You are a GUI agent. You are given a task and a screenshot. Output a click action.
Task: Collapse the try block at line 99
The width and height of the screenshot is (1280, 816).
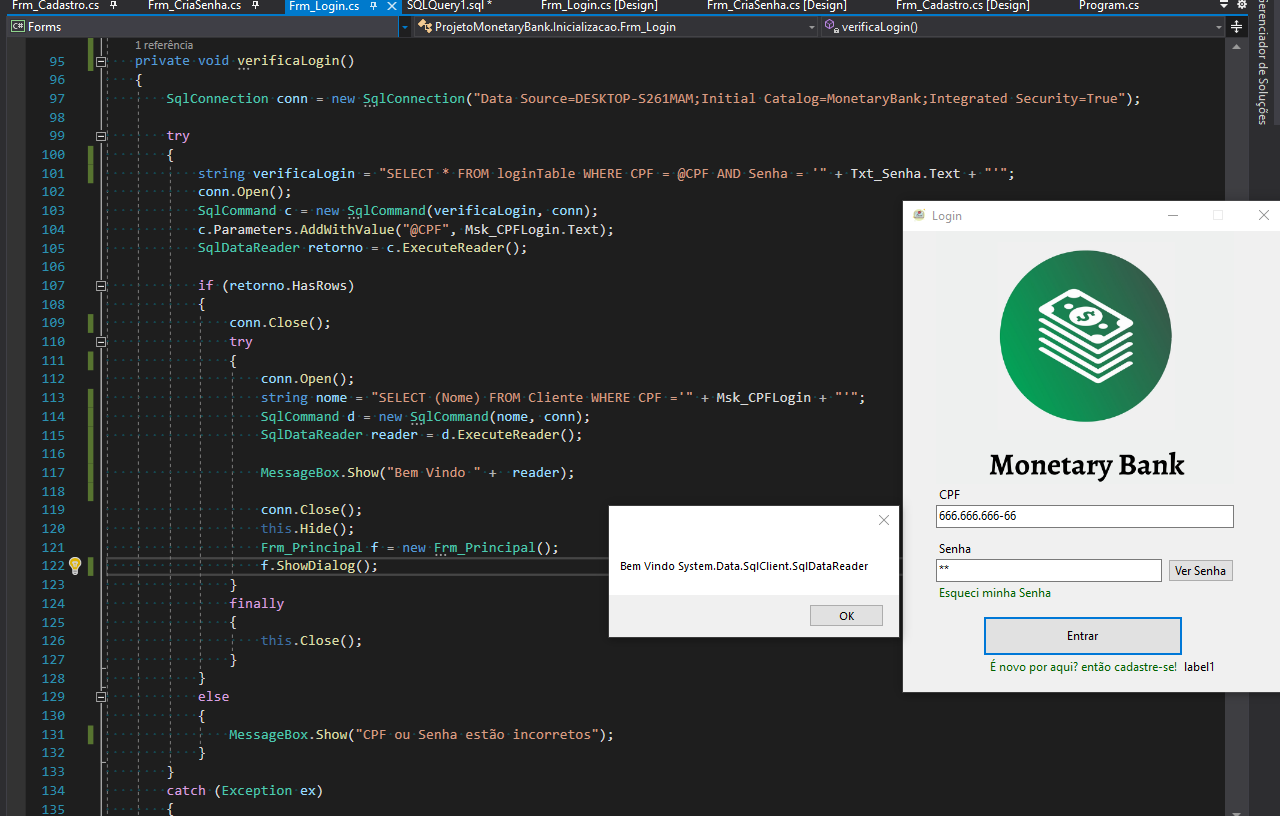pyautogui.click(x=100, y=136)
